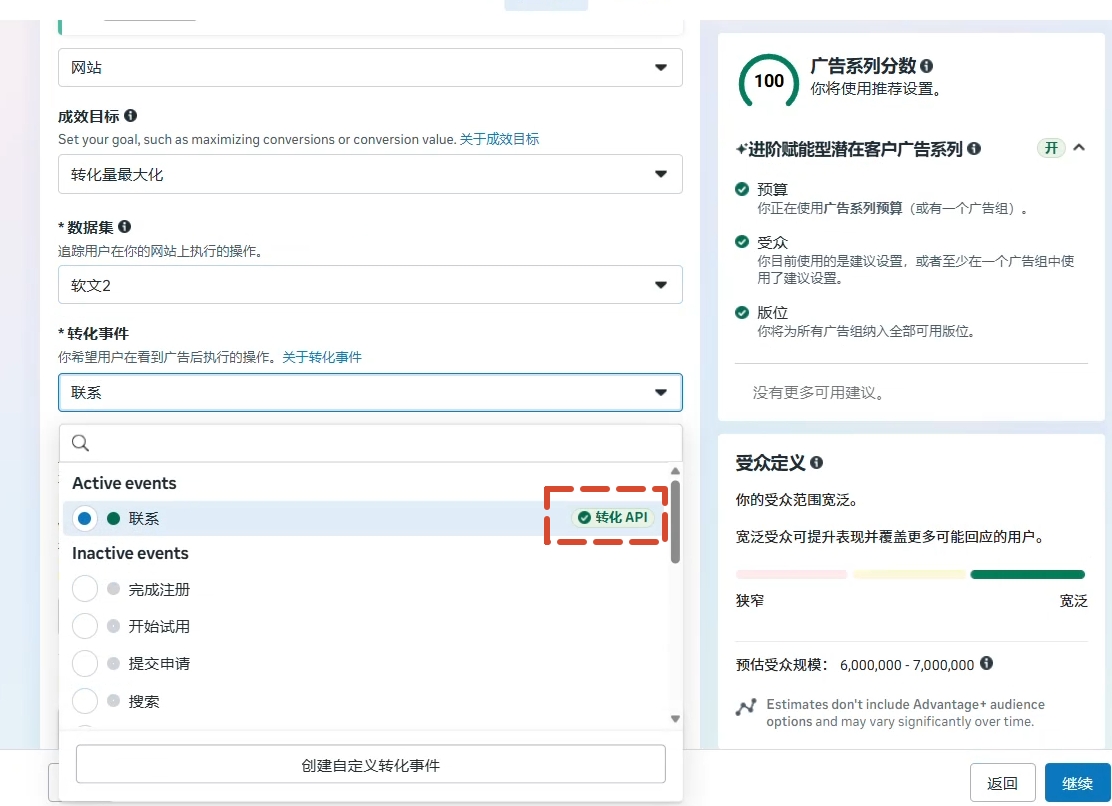Click the 转化 API badge
This screenshot has height=806, width=1112.
(613, 517)
